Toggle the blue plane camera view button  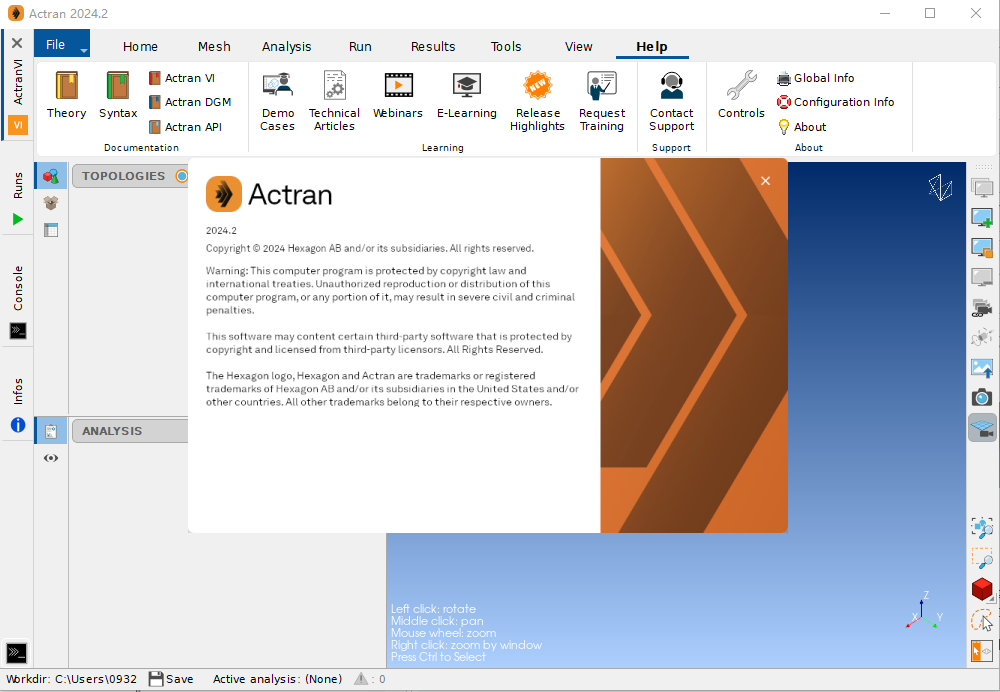(x=982, y=427)
